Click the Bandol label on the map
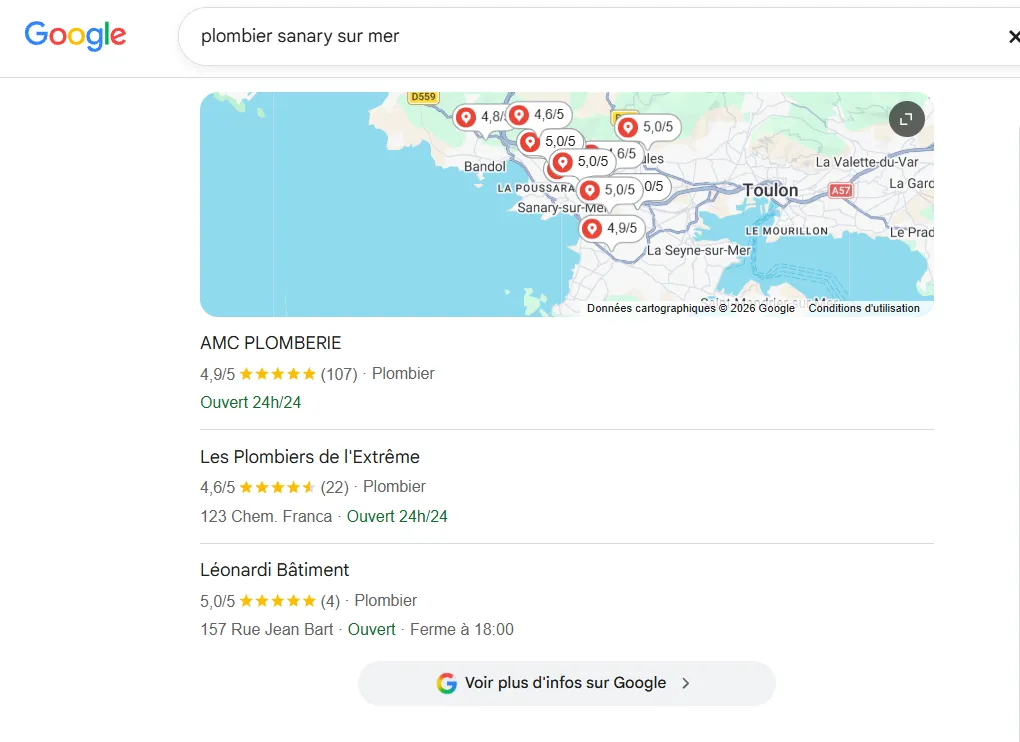 click(x=485, y=166)
